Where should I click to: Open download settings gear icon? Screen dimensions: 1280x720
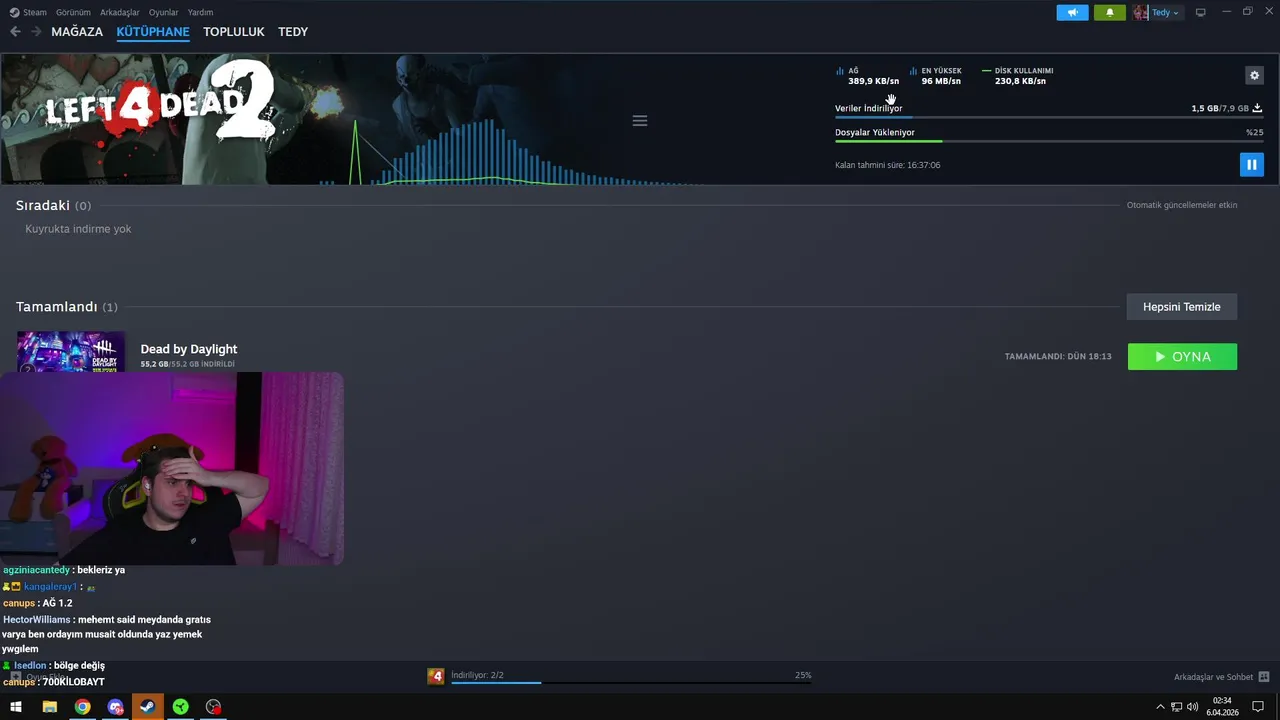click(x=1255, y=75)
